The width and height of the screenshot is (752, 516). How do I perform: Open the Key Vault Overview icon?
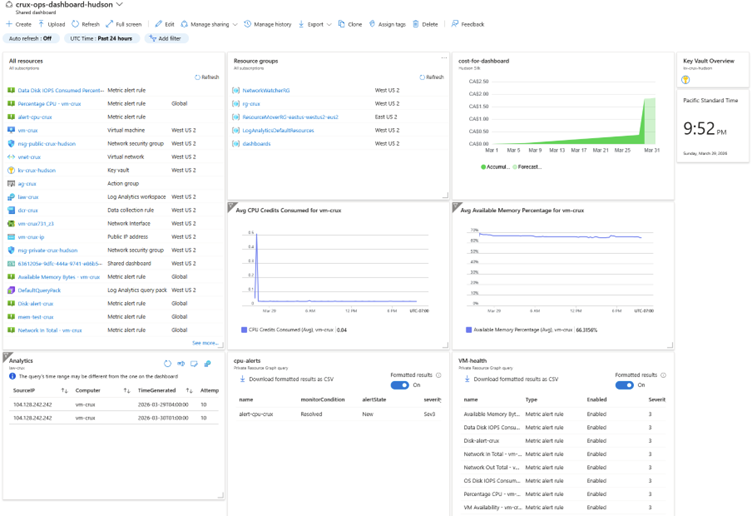click(686, 80)
